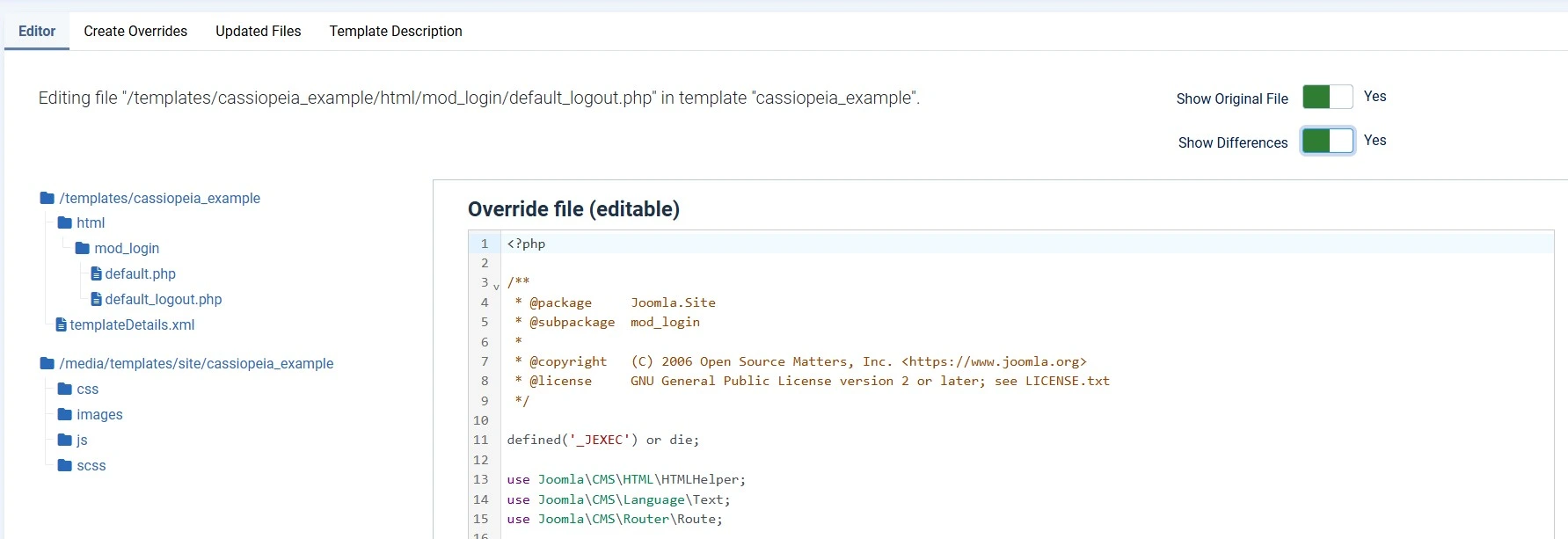The height and width of the screenshot is (539, 1568).
Task: Click the @package Joomla.Site comment line
Action: tap(615, 302)
